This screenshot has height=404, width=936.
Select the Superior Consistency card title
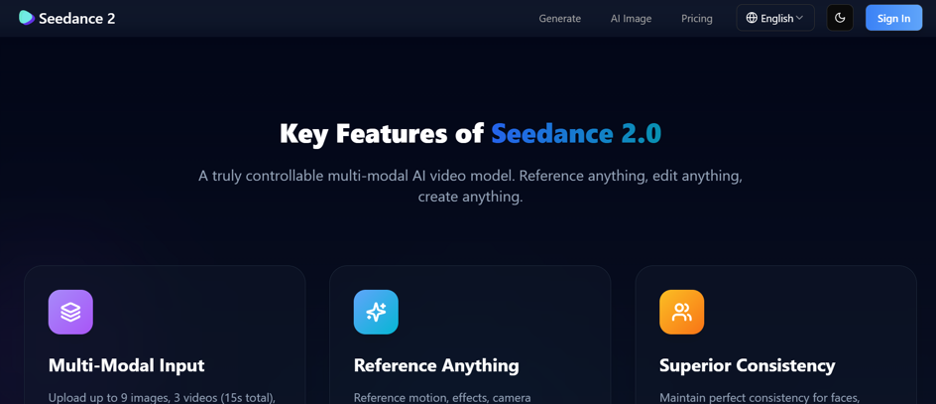pyautogui.click(x=747, y=365)
